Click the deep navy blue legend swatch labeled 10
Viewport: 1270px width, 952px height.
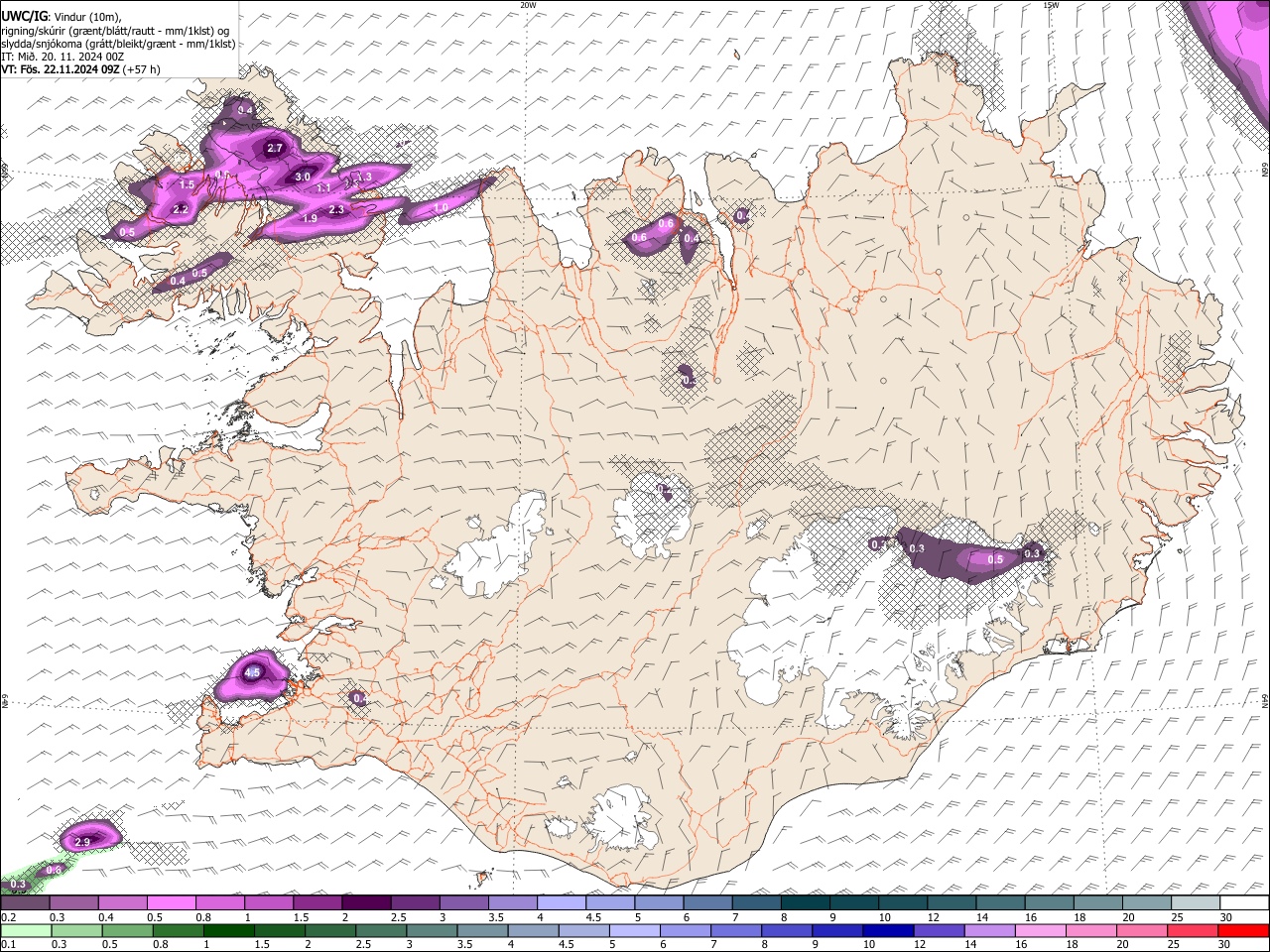tap(888, 930)
